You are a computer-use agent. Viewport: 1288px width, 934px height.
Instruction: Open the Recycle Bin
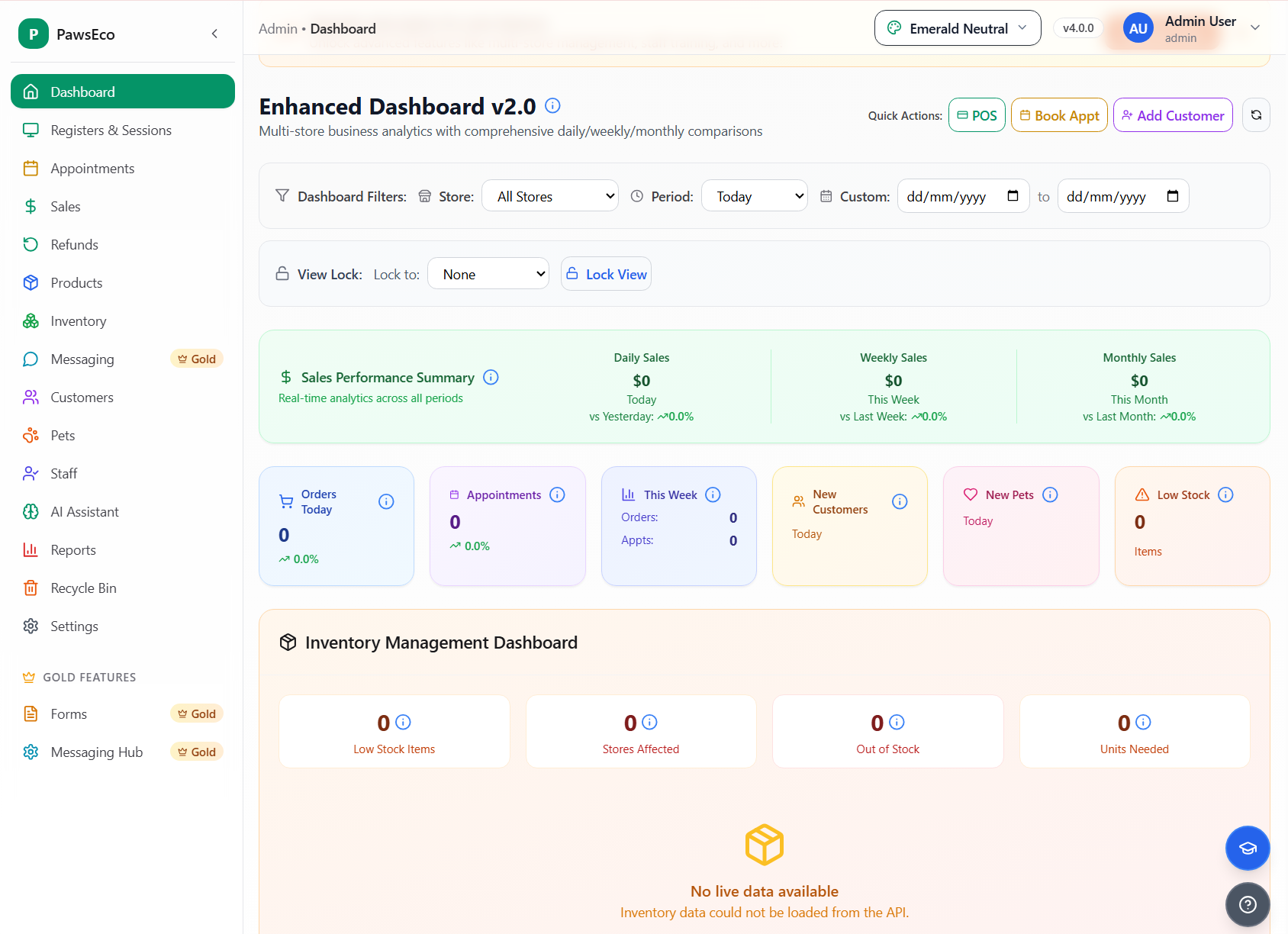coord(82,588)
